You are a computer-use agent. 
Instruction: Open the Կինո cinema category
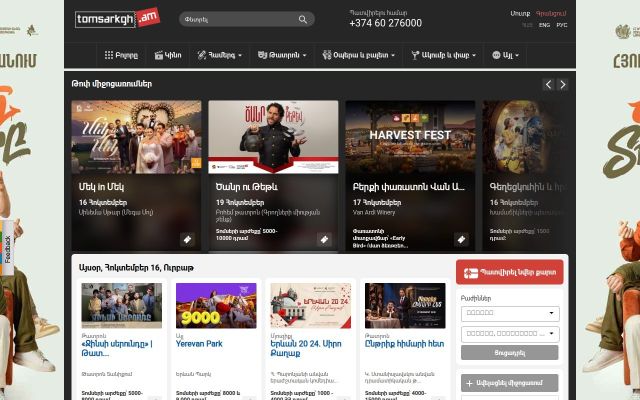point(168,55)
